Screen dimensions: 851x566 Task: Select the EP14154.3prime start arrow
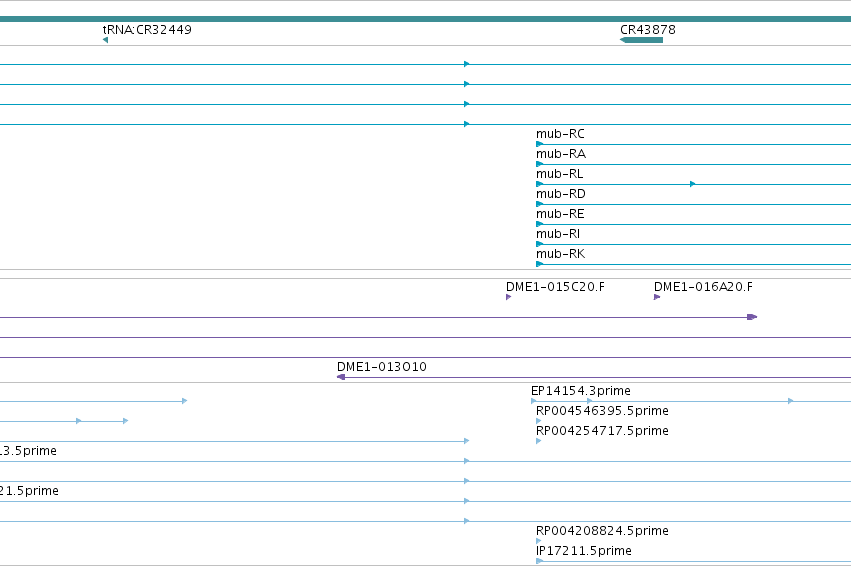[534, 401]
